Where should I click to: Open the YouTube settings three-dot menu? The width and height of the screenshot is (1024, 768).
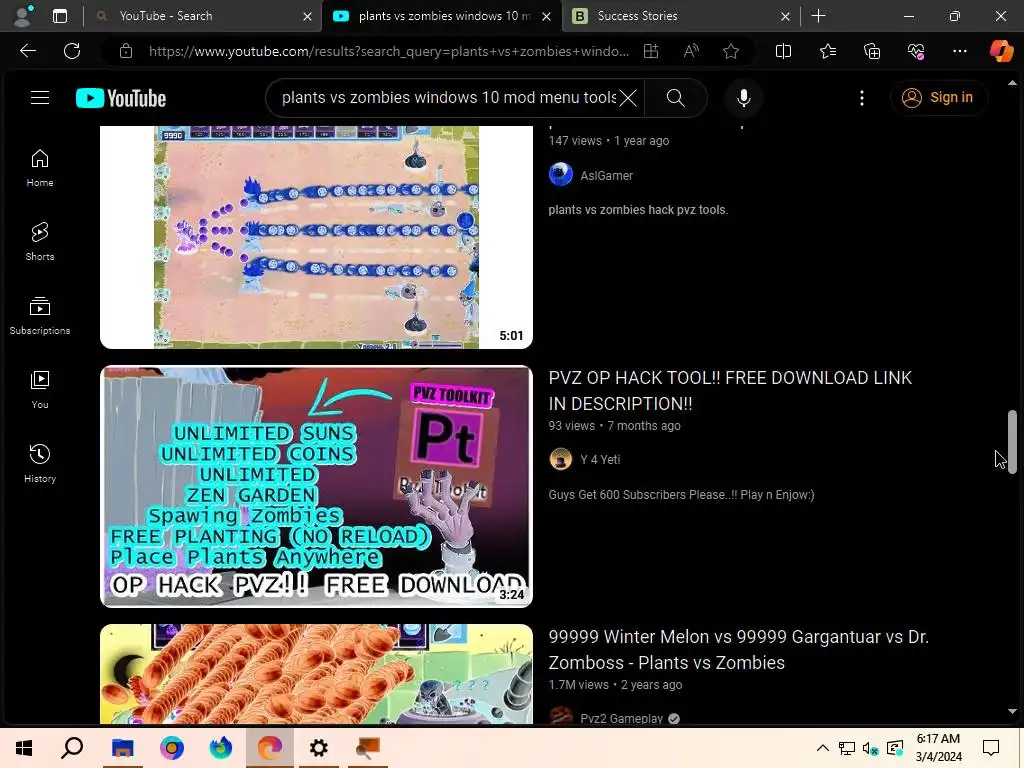click(862, 98)
